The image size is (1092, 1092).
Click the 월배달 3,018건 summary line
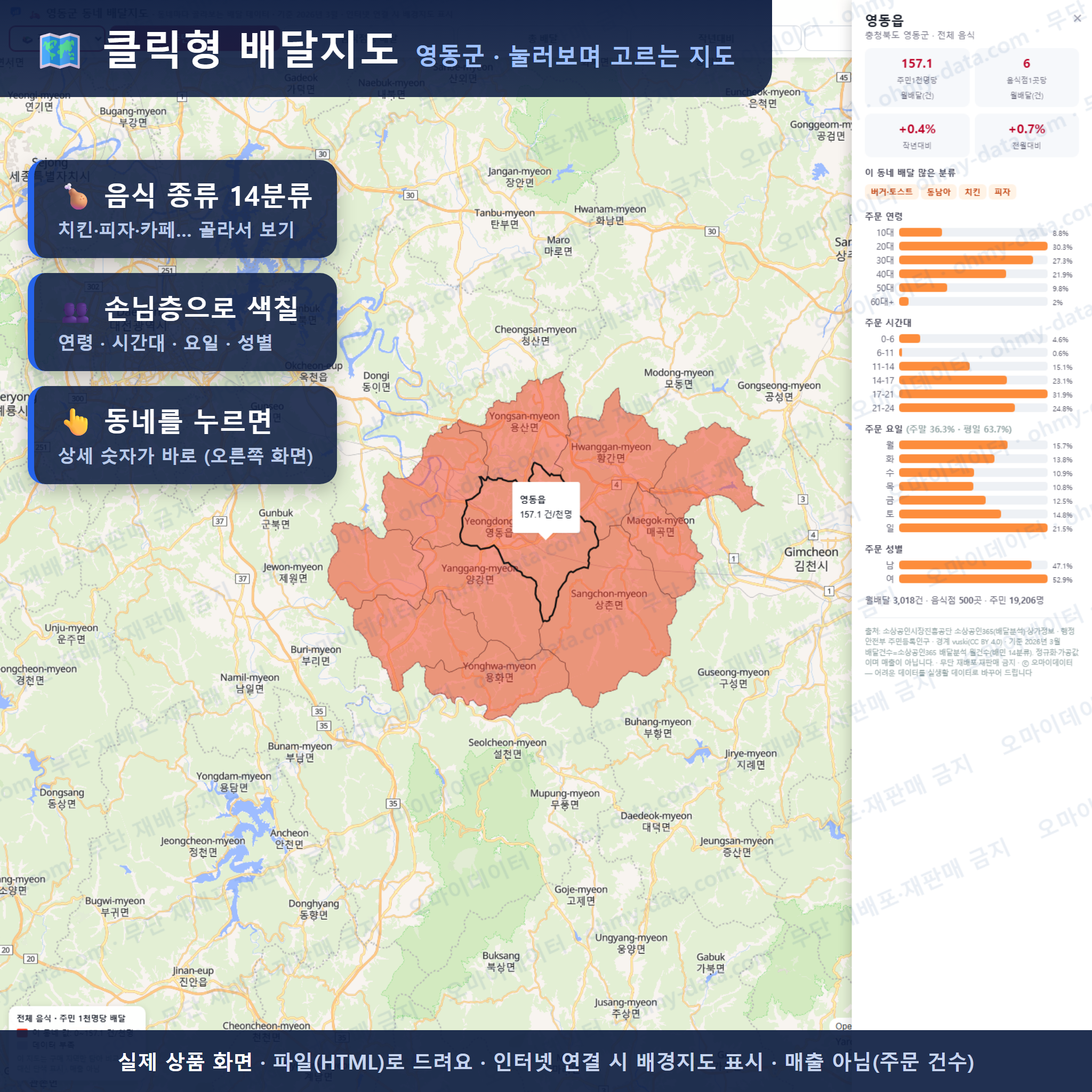click(x=954, y=600)
